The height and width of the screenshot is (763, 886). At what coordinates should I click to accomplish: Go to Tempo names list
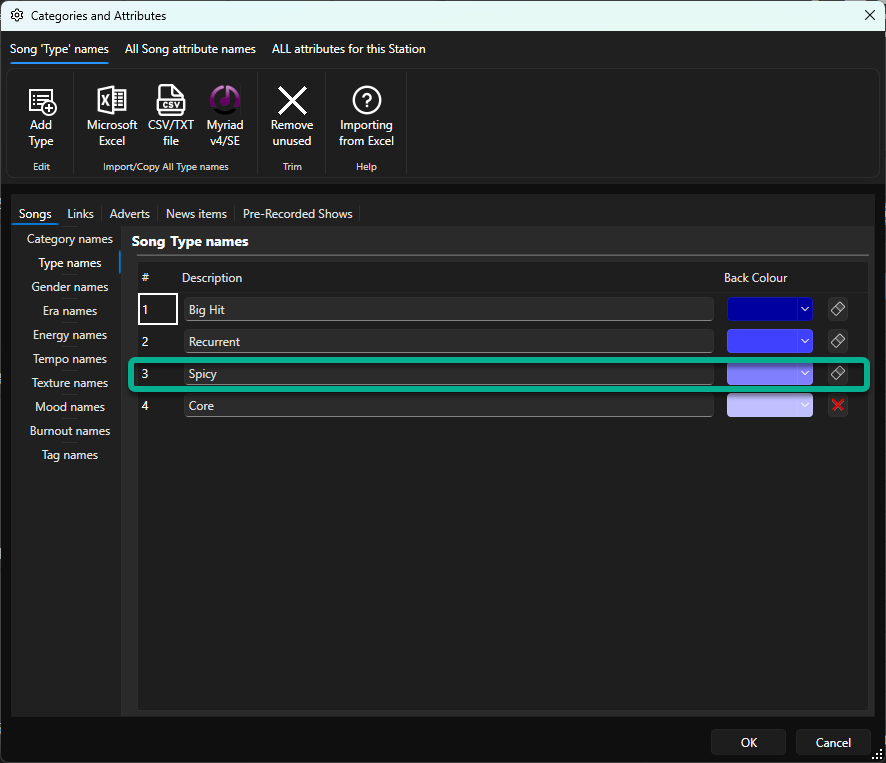(x=70, y=359)
